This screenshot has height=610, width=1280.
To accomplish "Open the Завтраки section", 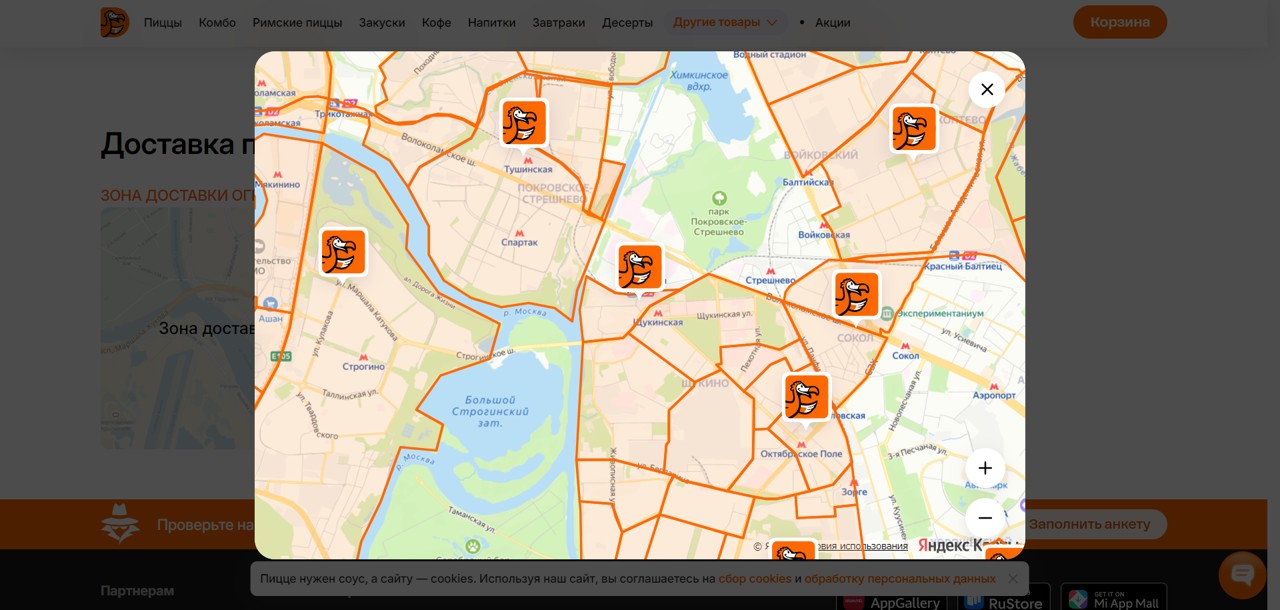I will tap(559, 22).
